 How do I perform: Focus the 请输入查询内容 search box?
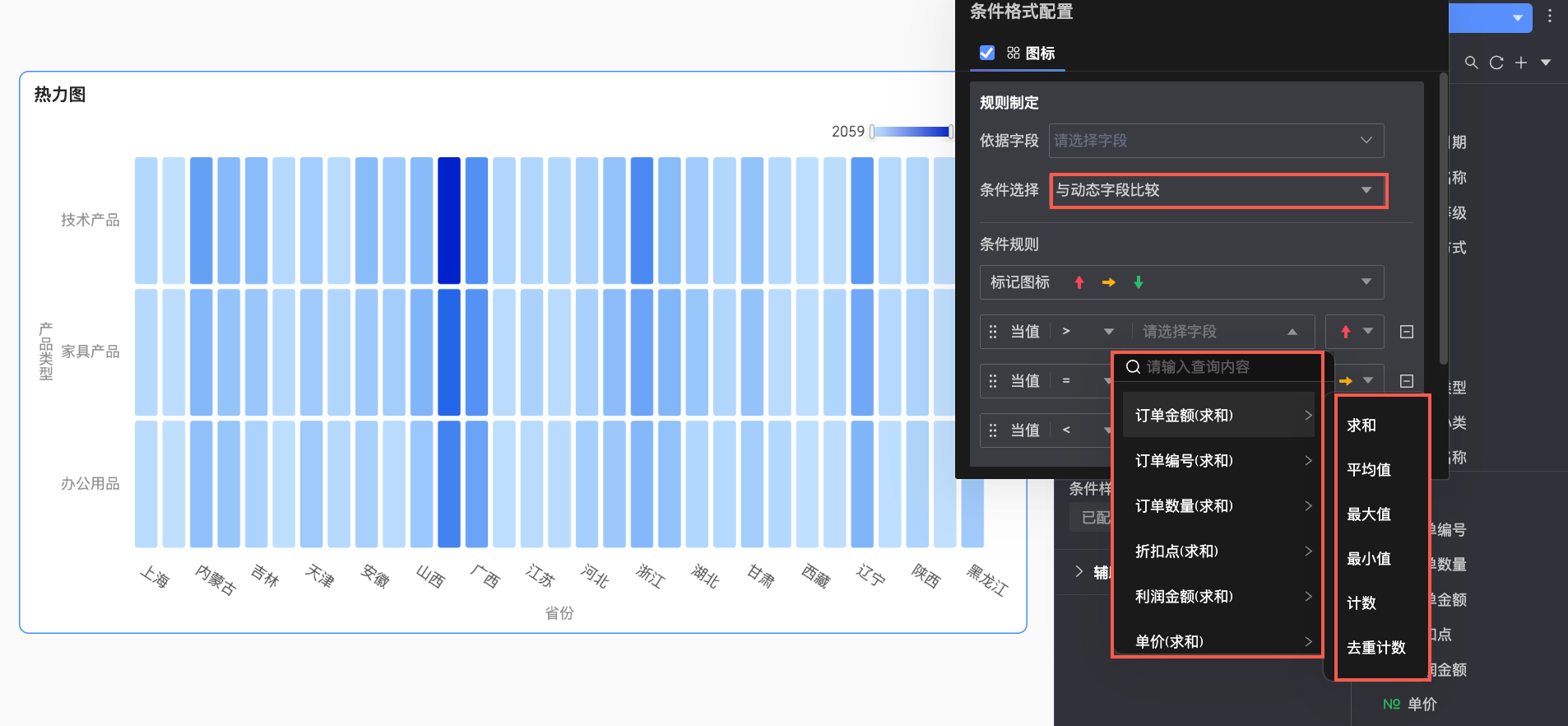point(1218,367)
